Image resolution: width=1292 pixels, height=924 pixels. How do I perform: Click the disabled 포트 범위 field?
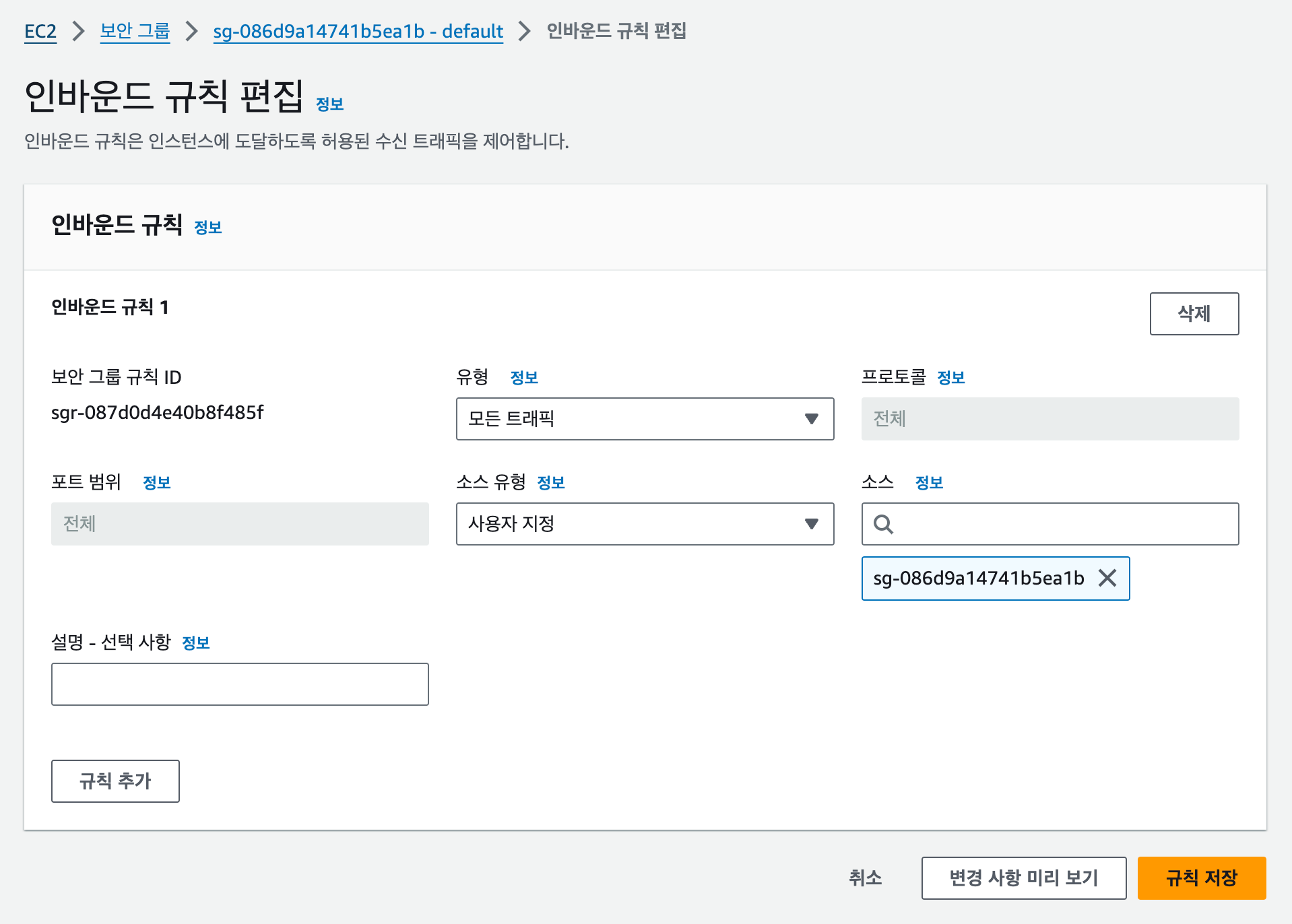(x=240, y=524)
